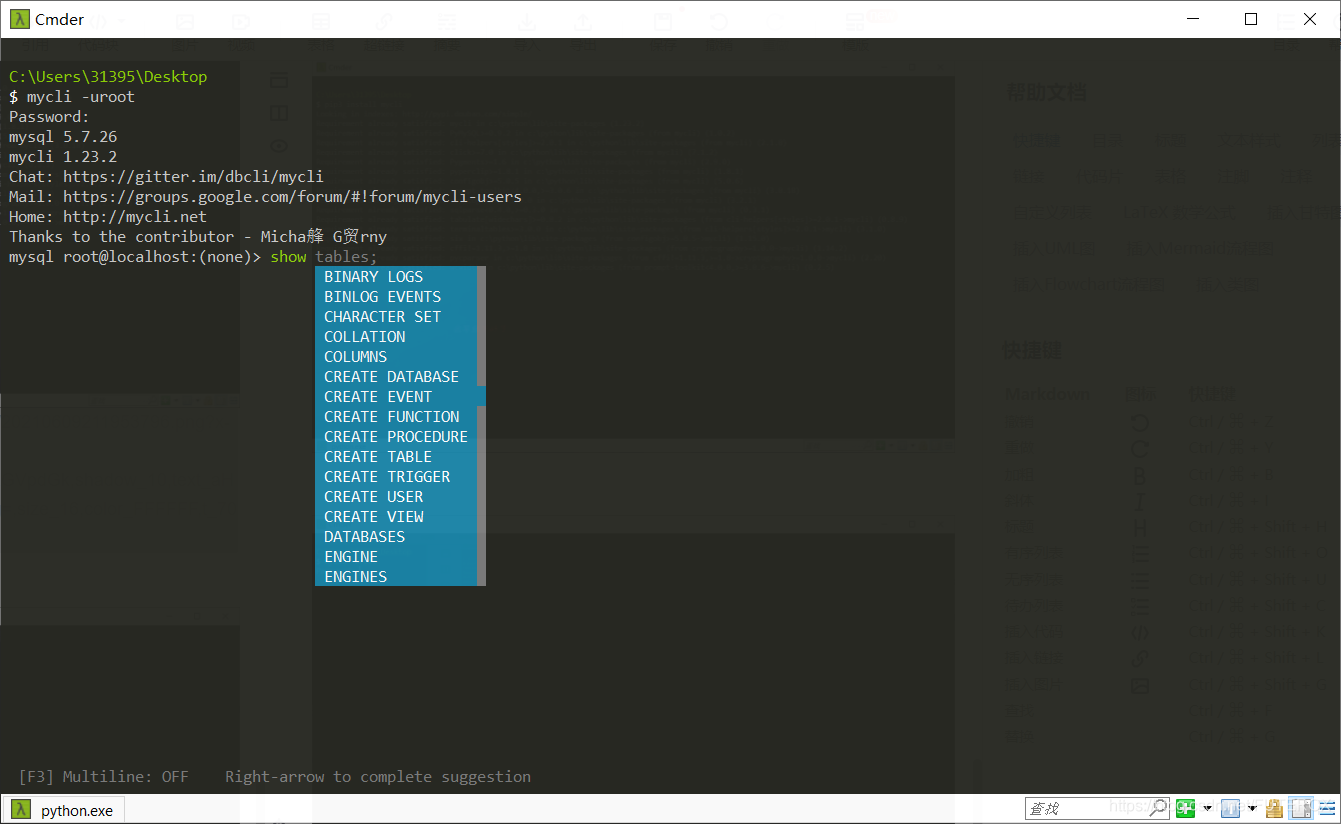Open the Cmder hamburger settings menu

tap(1328, 808)
